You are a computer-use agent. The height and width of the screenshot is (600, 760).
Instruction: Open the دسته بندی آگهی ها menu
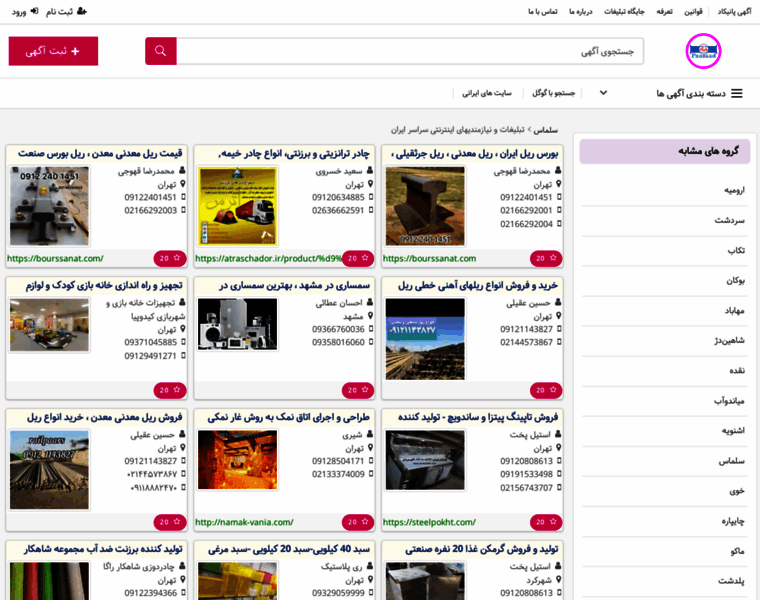690,93
